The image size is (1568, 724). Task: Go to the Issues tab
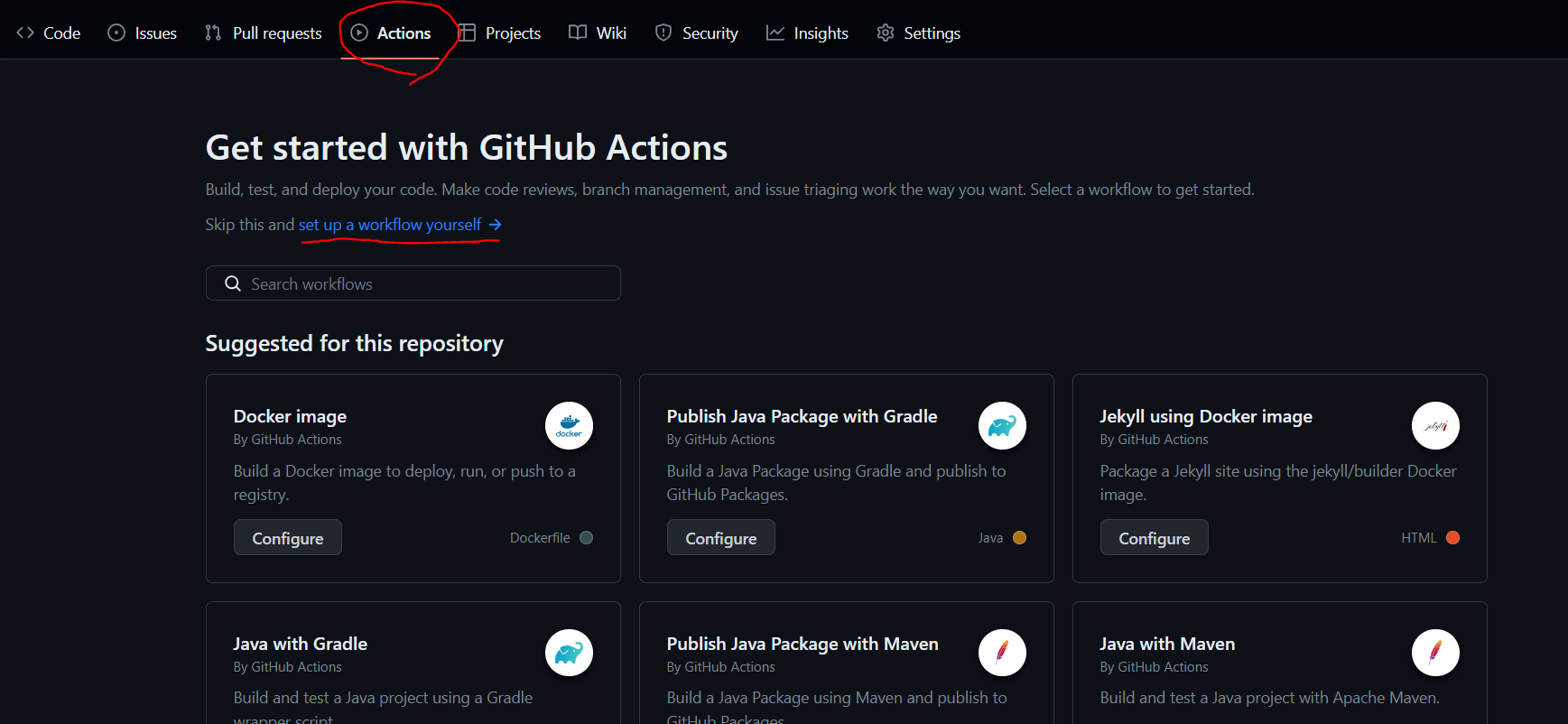pos(143,33)
